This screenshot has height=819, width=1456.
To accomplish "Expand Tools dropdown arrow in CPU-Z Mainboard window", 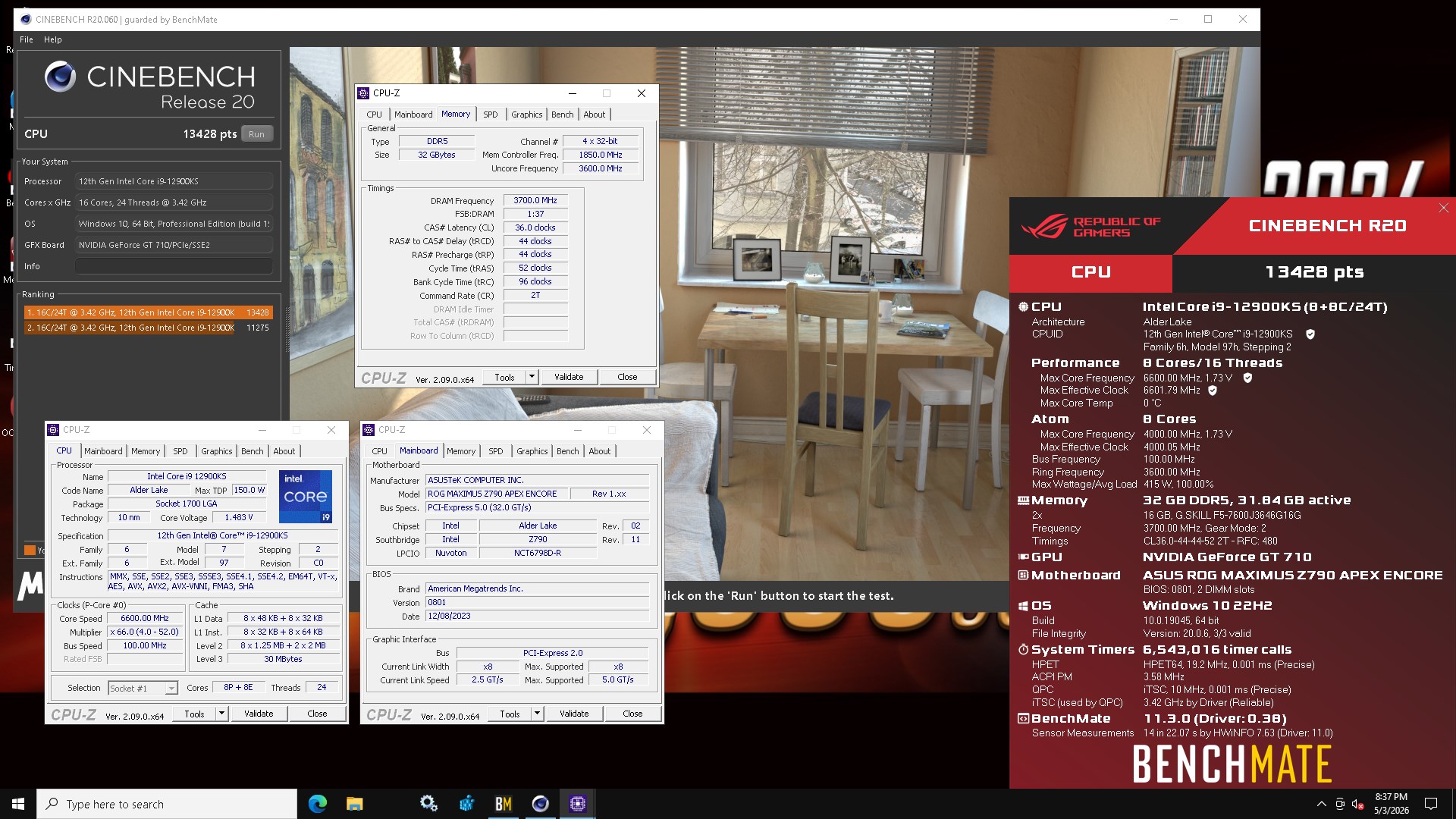I will [x=537, y=714].
